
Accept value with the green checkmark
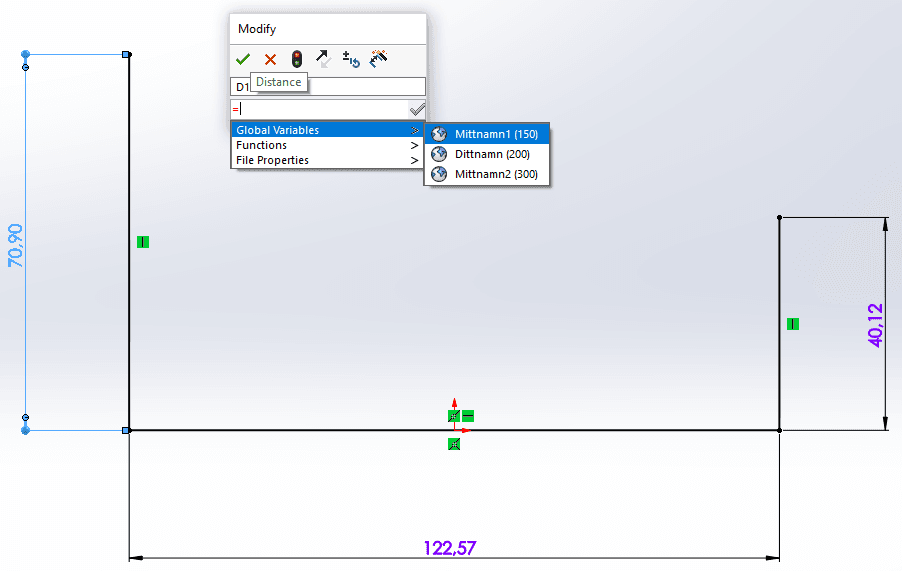(x=243, y=59)
